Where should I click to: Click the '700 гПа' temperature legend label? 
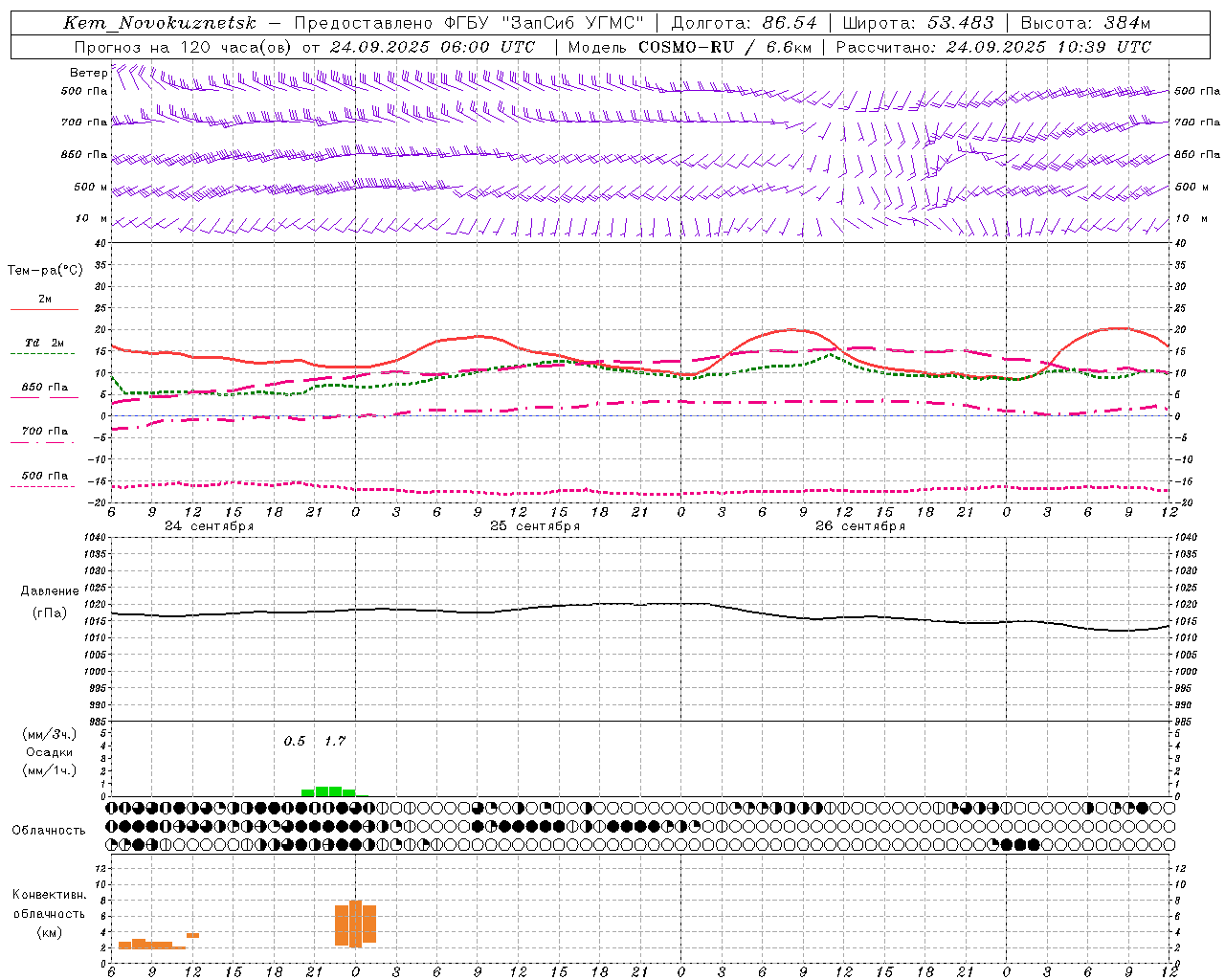[45, 432]
